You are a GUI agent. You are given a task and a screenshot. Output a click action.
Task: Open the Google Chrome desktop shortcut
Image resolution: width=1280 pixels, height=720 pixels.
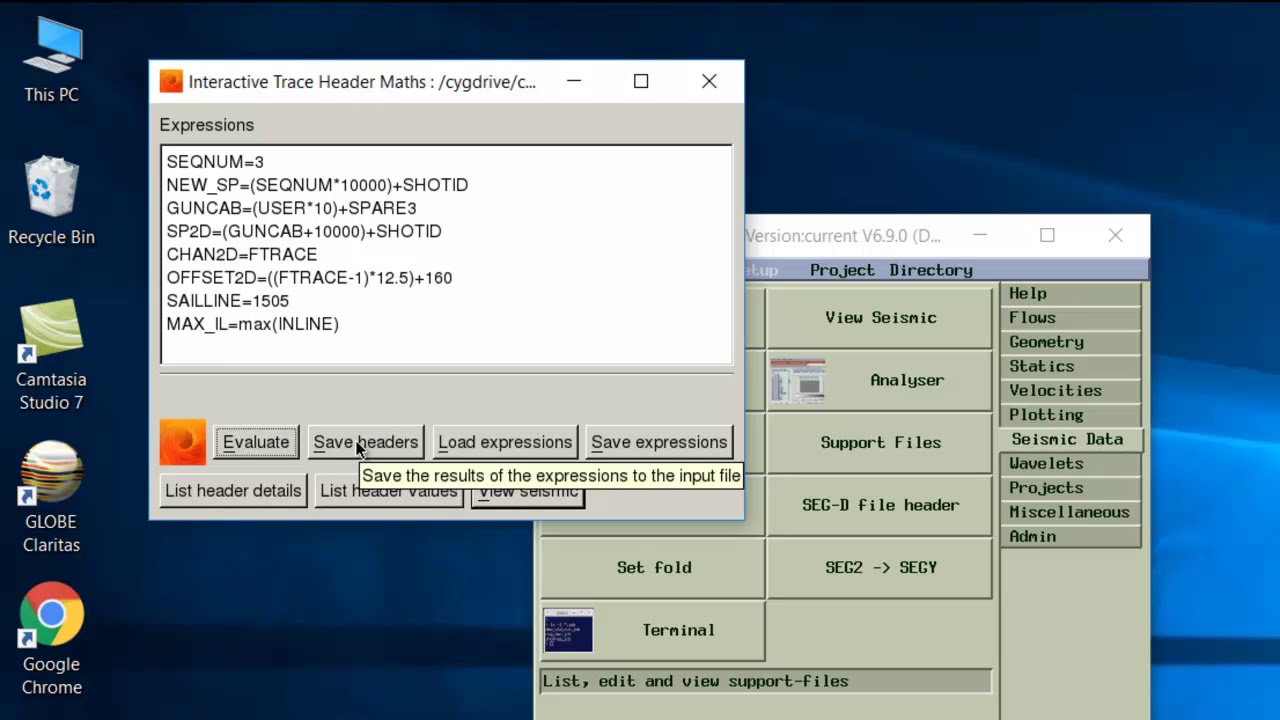tap(51, 640)
